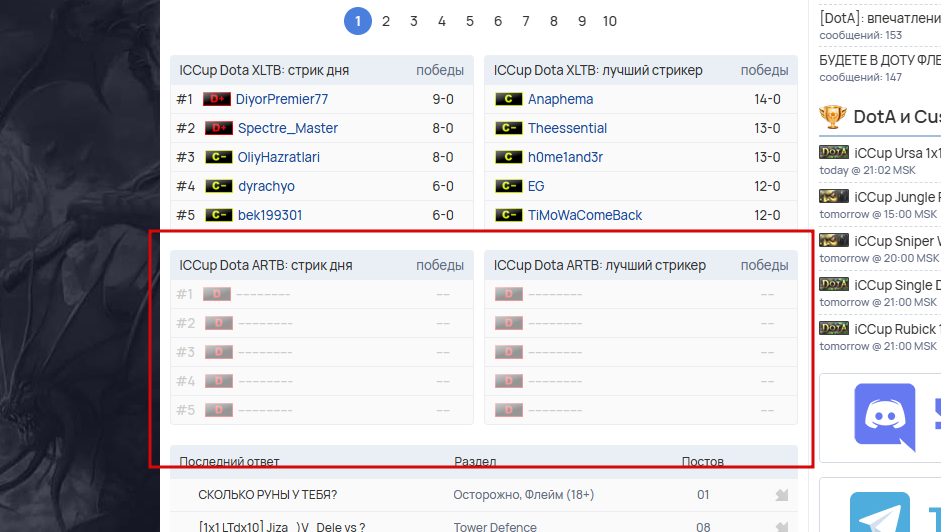
Task: Click the DotA logo beside iCCup Single
Action: click(x=834, y=284)
